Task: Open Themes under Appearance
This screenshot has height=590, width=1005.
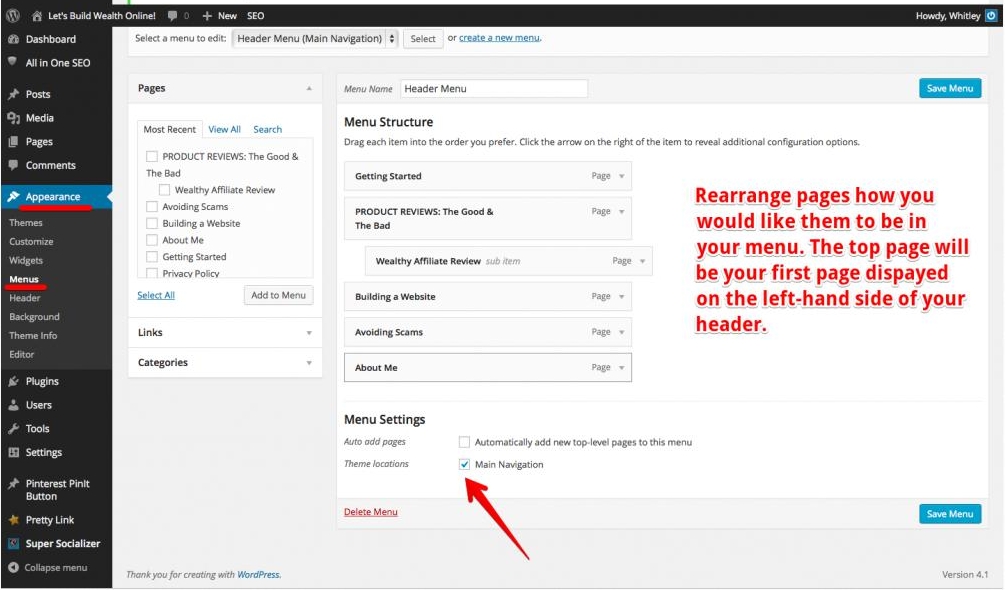Action: pos(26,223)
